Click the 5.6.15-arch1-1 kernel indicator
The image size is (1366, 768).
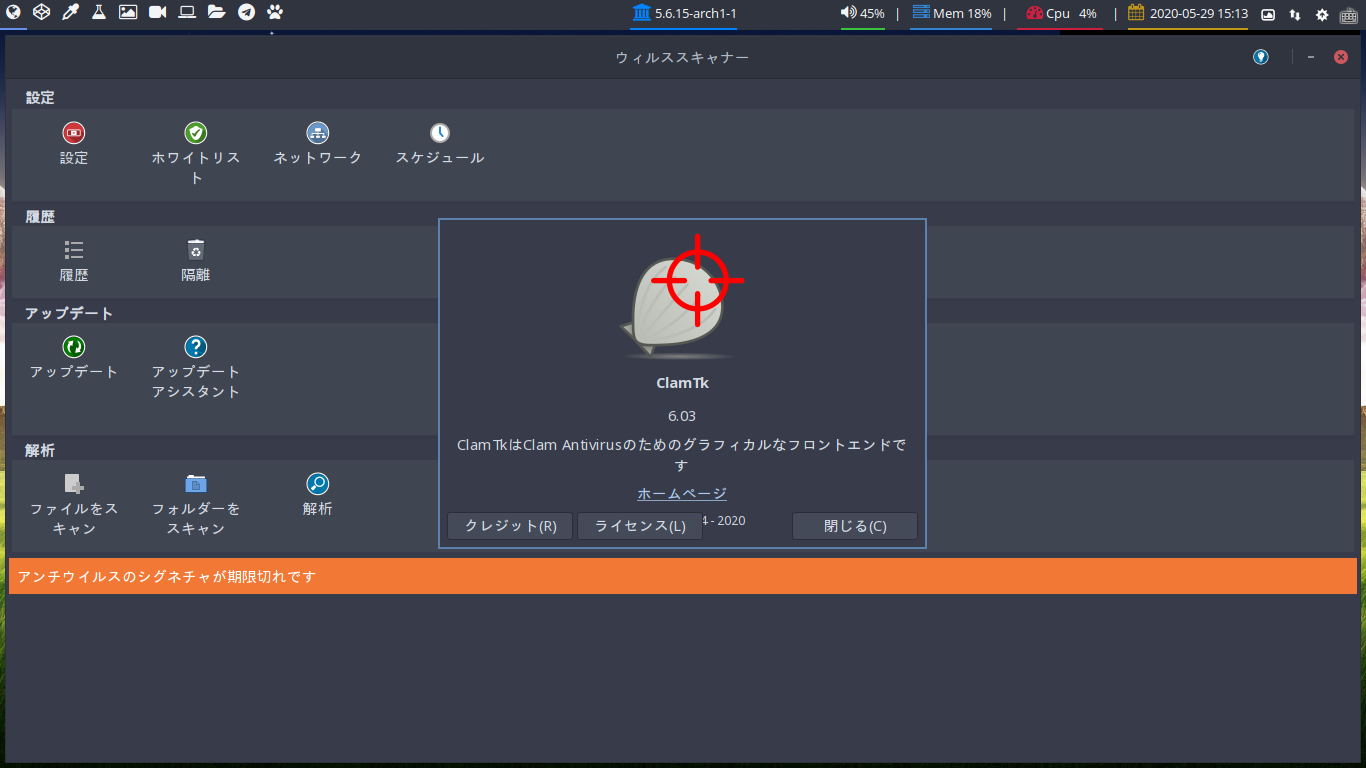[x=684, y=14]
